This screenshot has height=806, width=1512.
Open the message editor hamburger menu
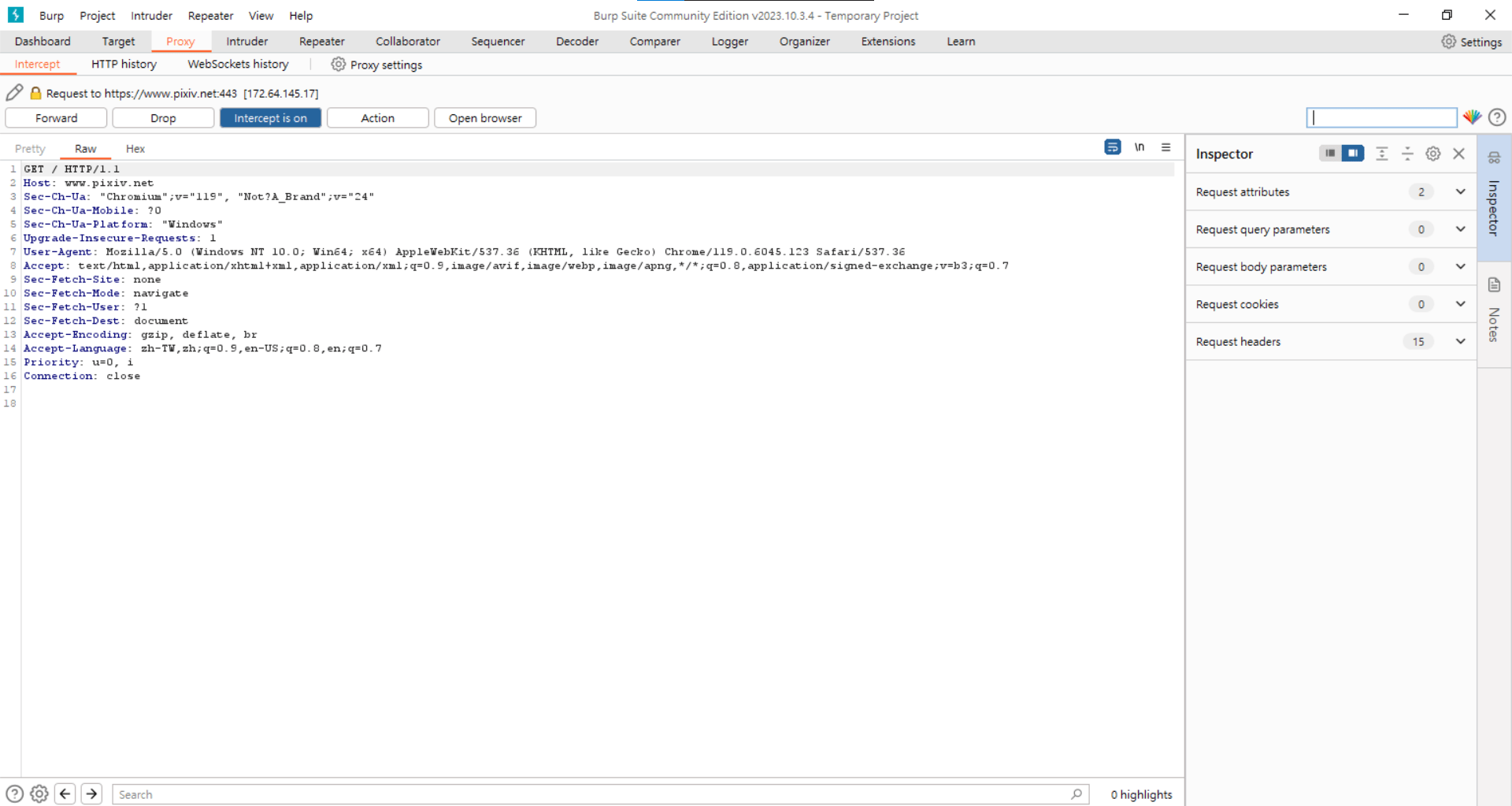click(x=1166, y=147)
